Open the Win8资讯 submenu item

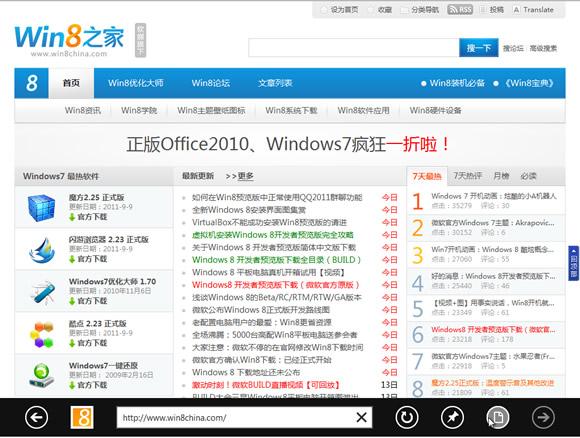[82, 110]
